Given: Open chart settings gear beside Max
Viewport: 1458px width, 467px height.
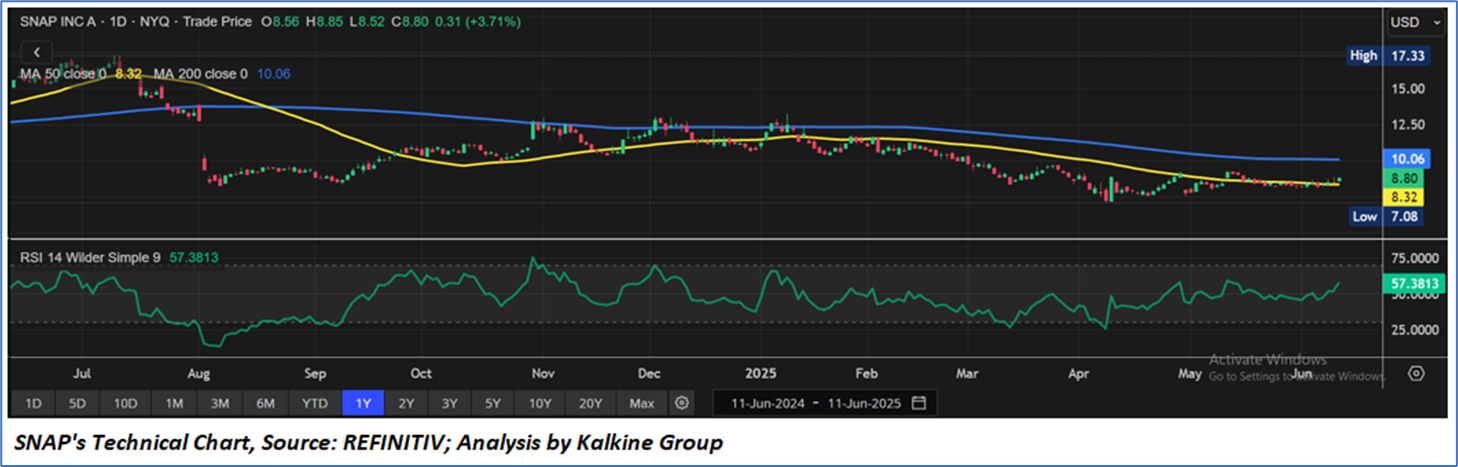Looking at the screenshot, I should [682, 403].
